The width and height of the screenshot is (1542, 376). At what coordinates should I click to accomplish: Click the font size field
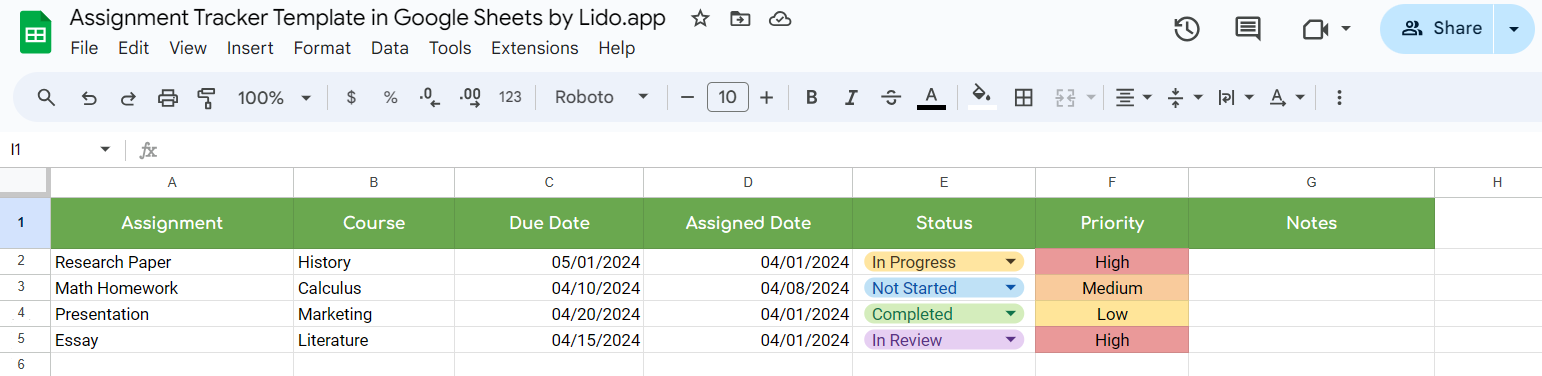728,97
